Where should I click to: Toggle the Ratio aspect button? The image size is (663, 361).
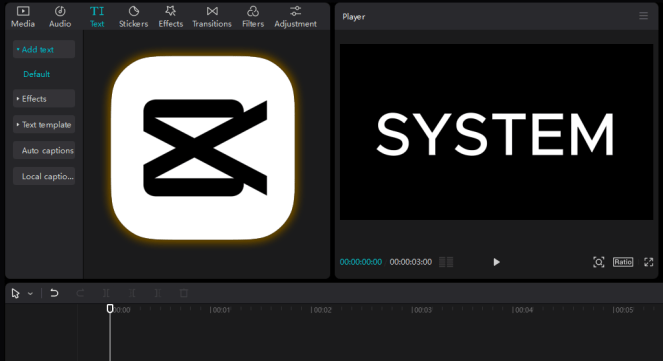point(623,262)
